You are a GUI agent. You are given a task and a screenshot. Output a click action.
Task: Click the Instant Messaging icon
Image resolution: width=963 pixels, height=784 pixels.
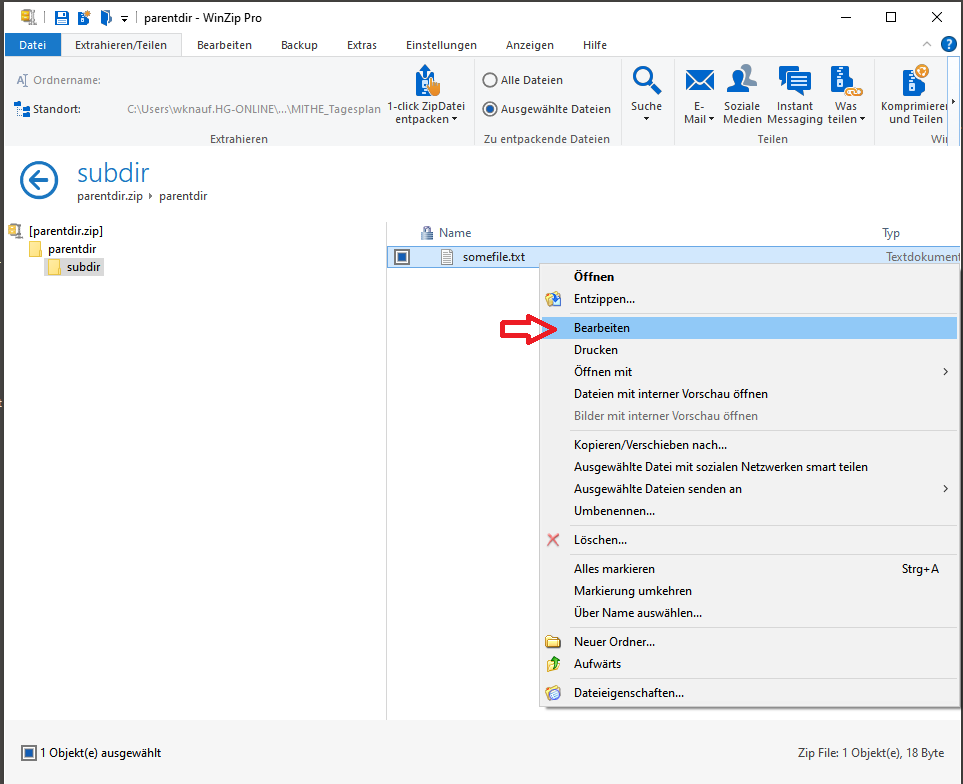(795, 80)
